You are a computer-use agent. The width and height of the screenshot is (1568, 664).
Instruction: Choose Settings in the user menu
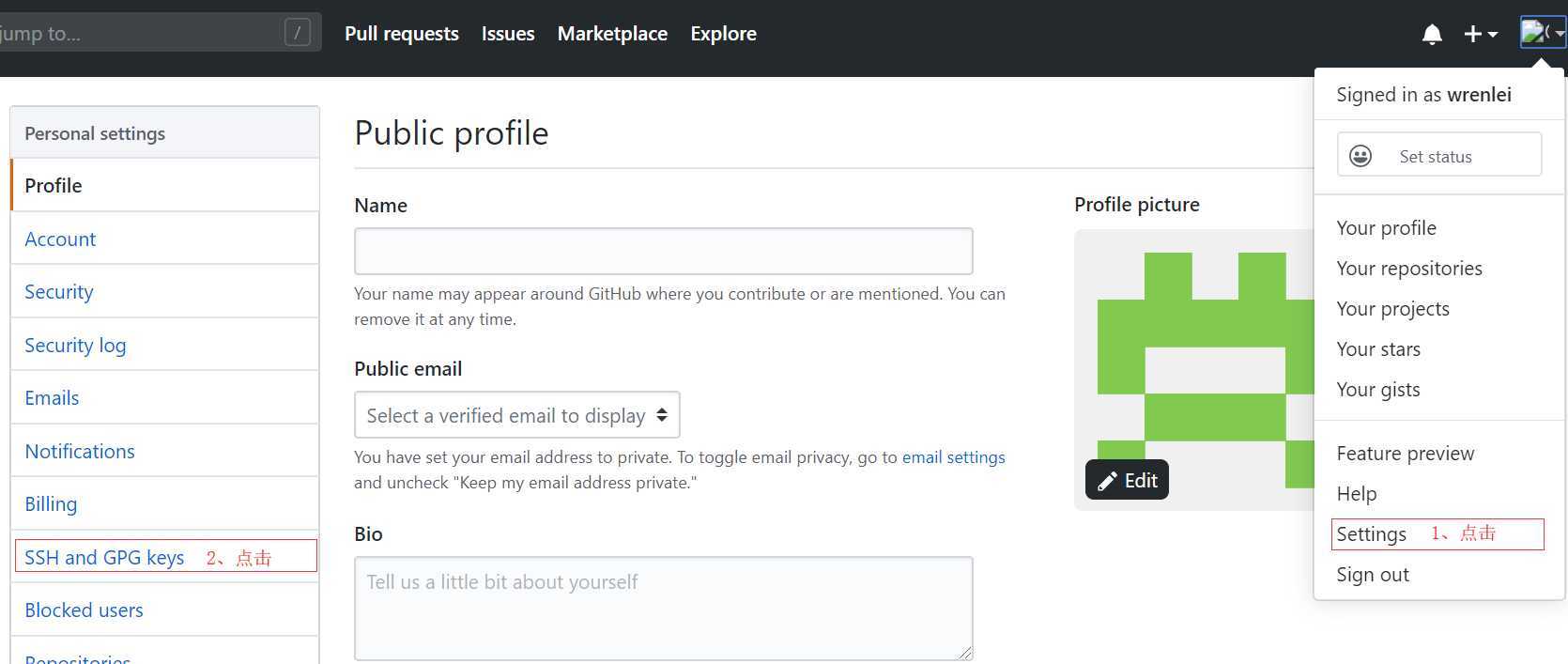tap(1371, 534)
